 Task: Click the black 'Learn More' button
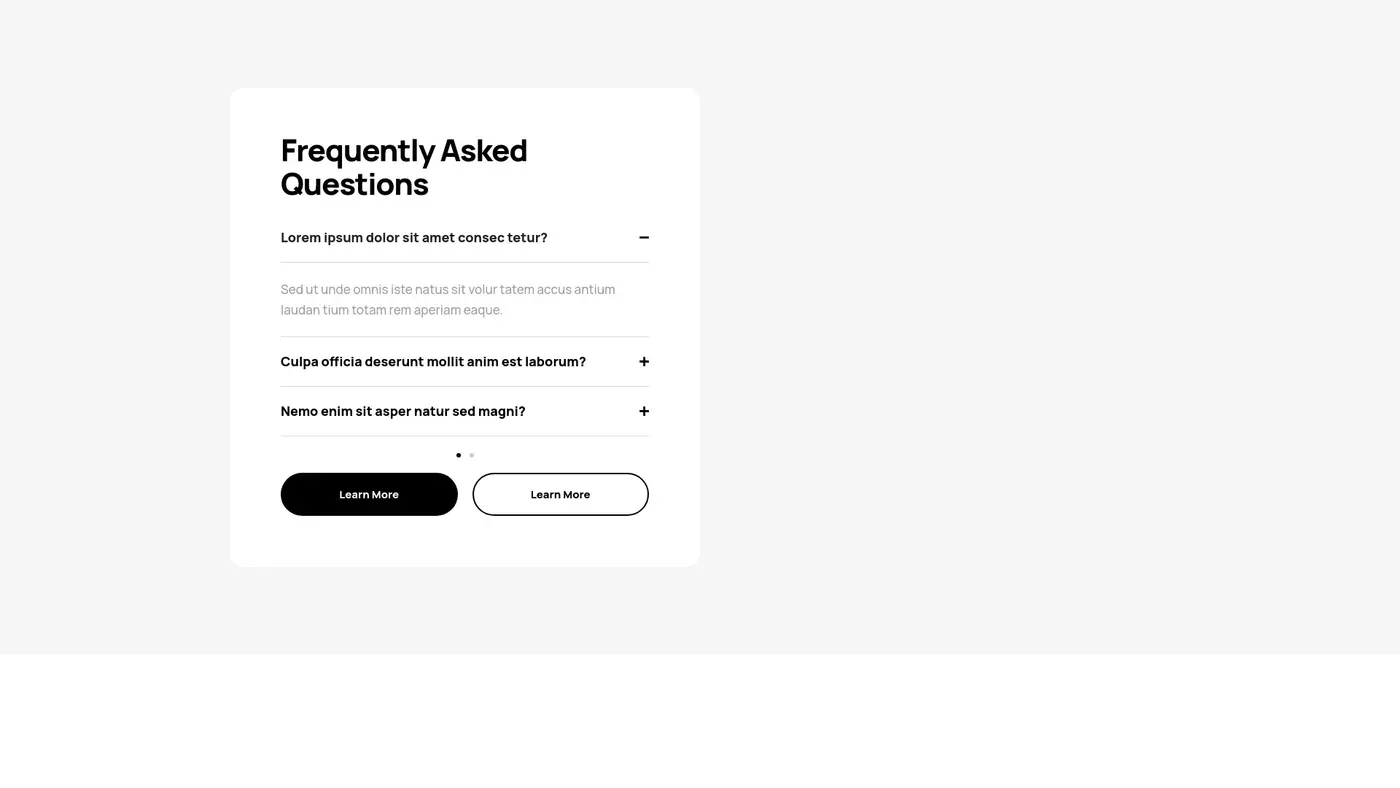click(369, 493)
